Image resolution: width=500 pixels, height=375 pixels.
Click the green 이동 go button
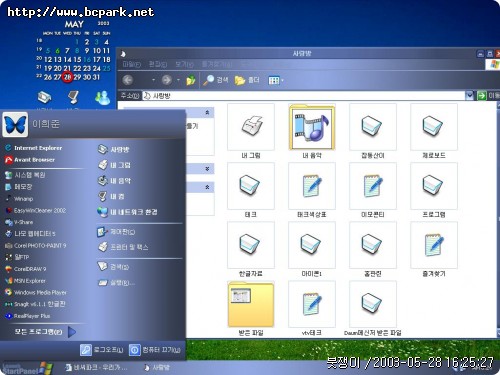(x=488, y=96)
